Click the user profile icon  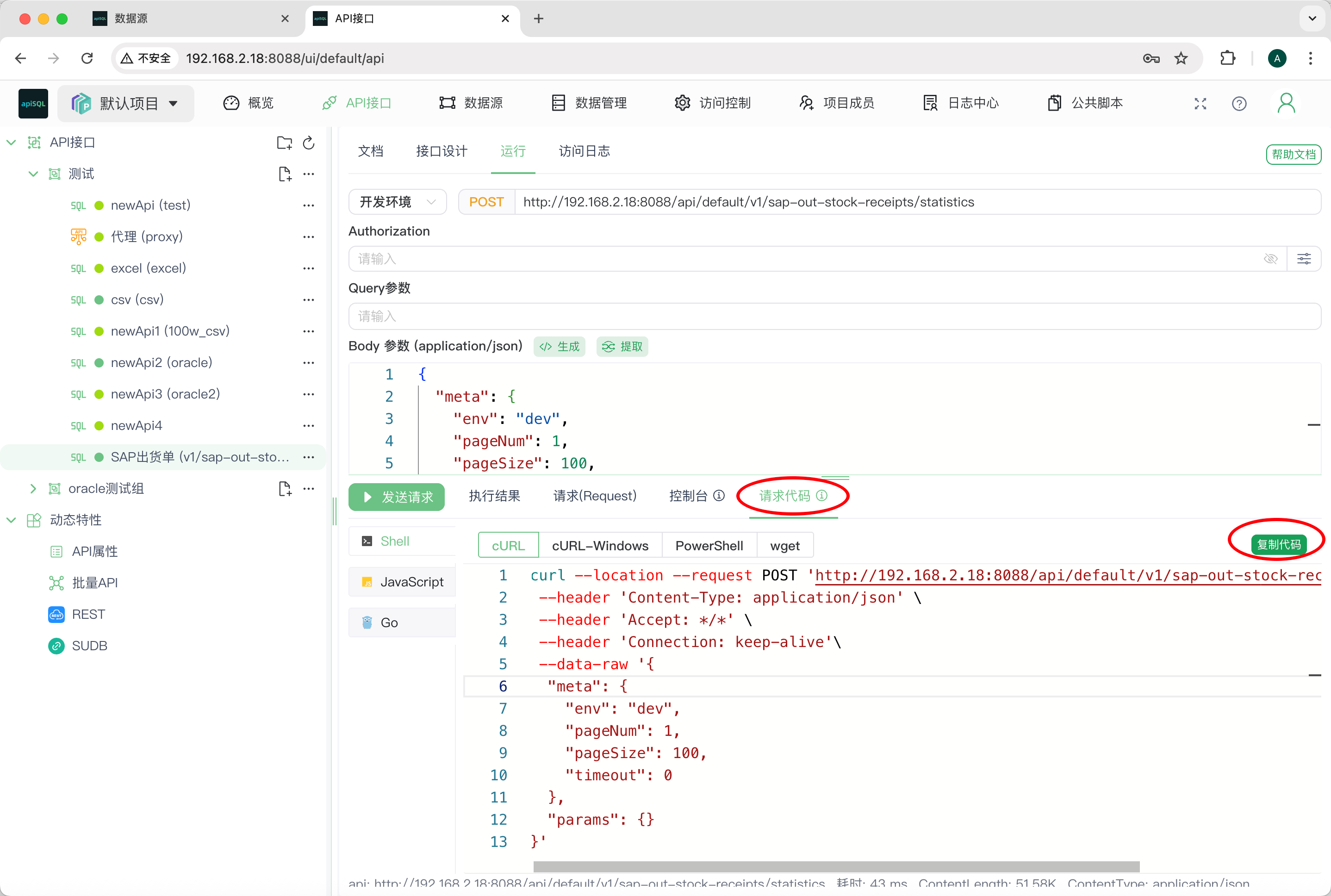click(x=1286, y=103)
